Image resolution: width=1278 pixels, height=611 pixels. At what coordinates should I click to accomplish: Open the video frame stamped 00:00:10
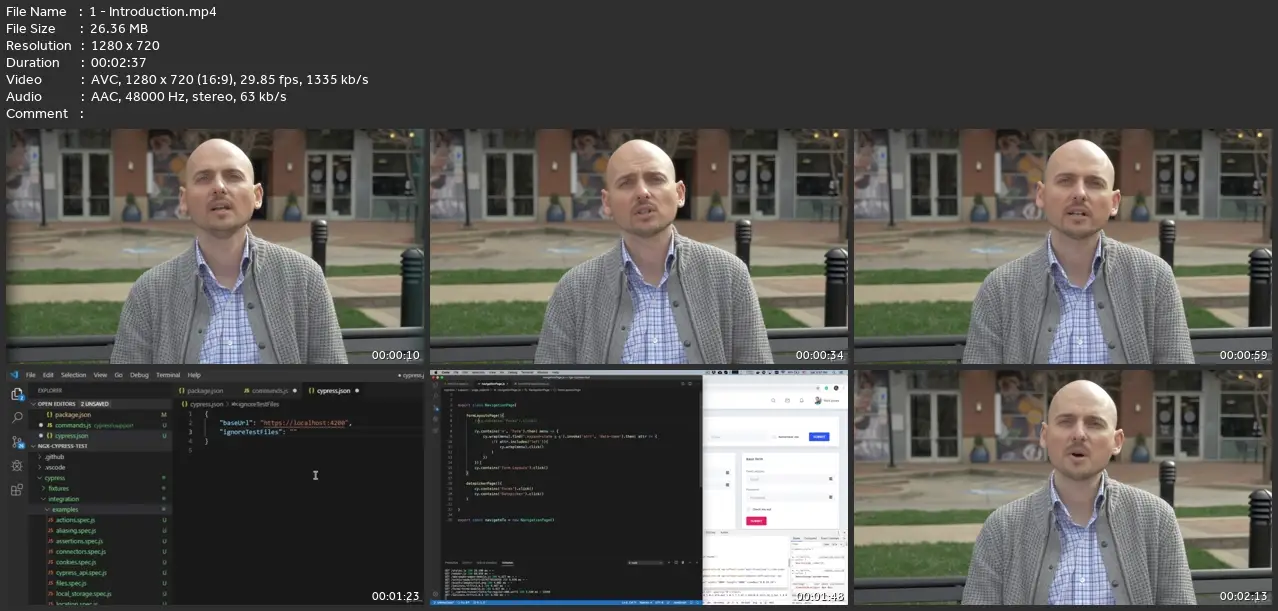point(215,246)
